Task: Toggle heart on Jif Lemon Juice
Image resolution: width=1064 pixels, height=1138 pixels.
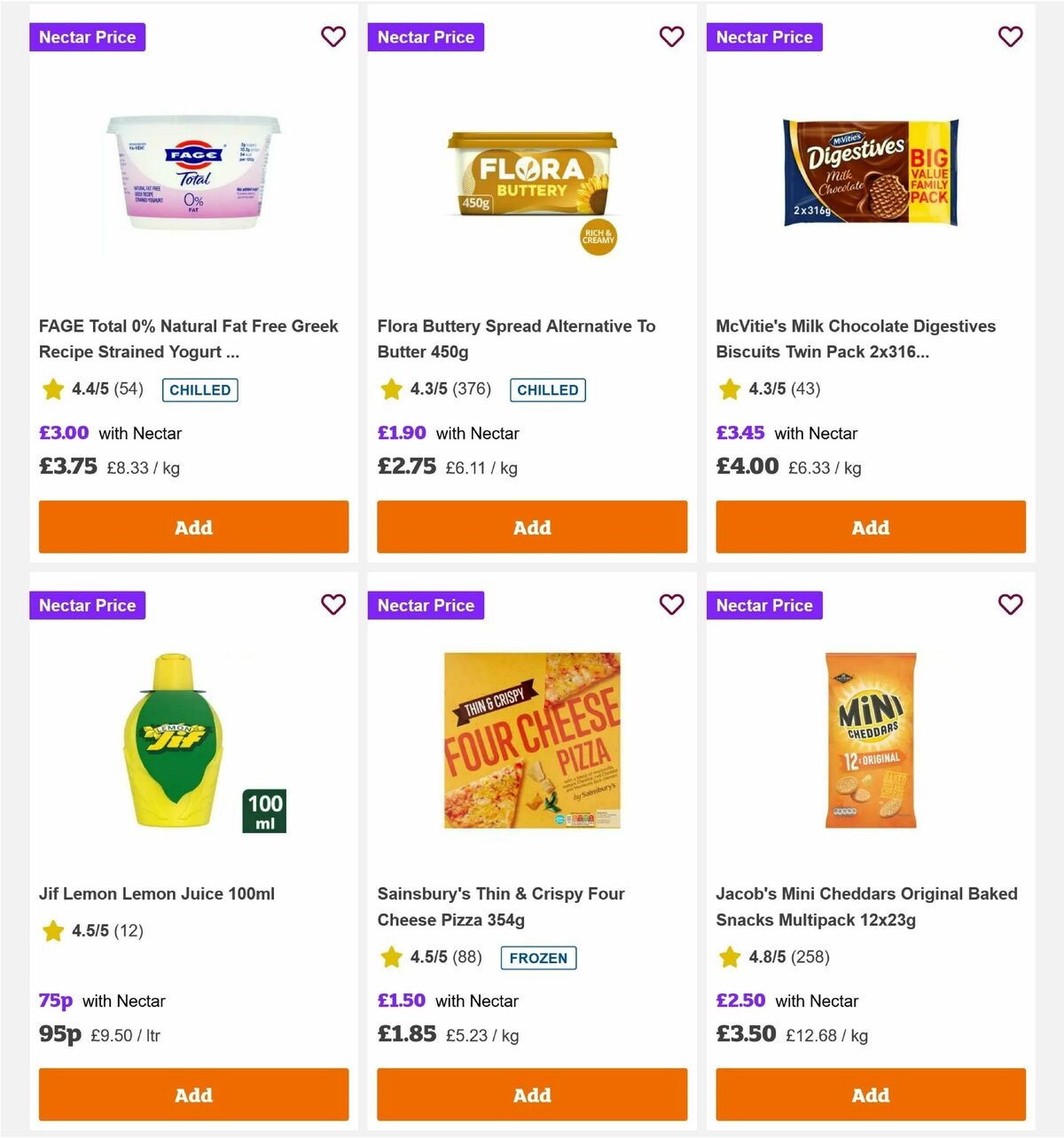Action: point(333,604)
